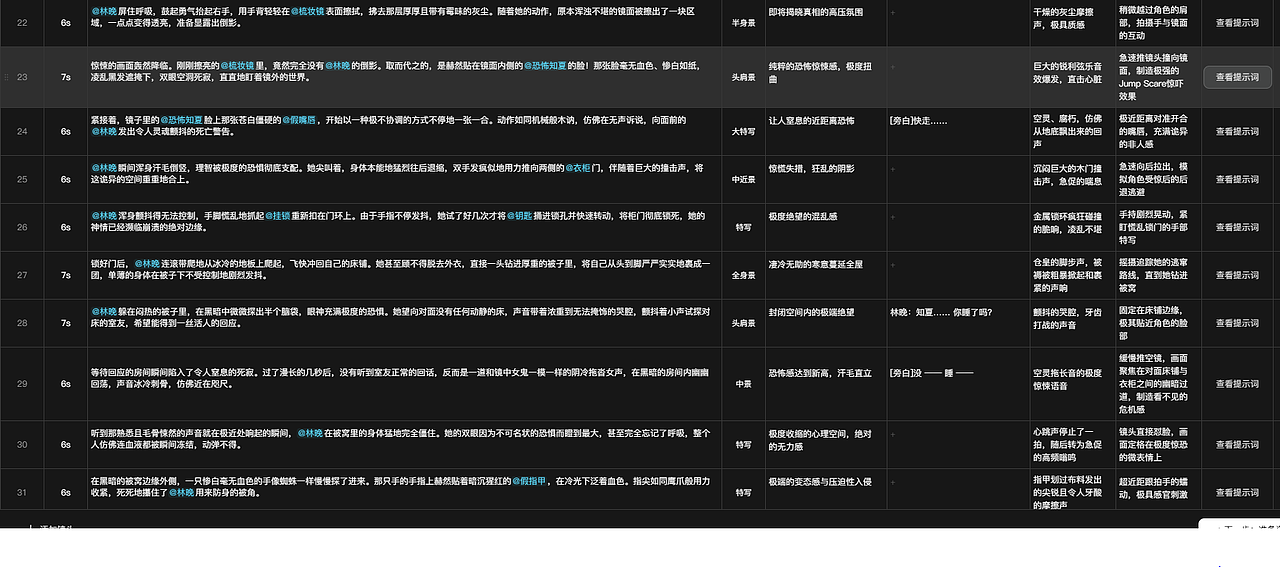Click the plus icon in row 25 dialogue cell
This screenshot has width=1280, height=567.
pyautogui.click(x=893, y=168)
